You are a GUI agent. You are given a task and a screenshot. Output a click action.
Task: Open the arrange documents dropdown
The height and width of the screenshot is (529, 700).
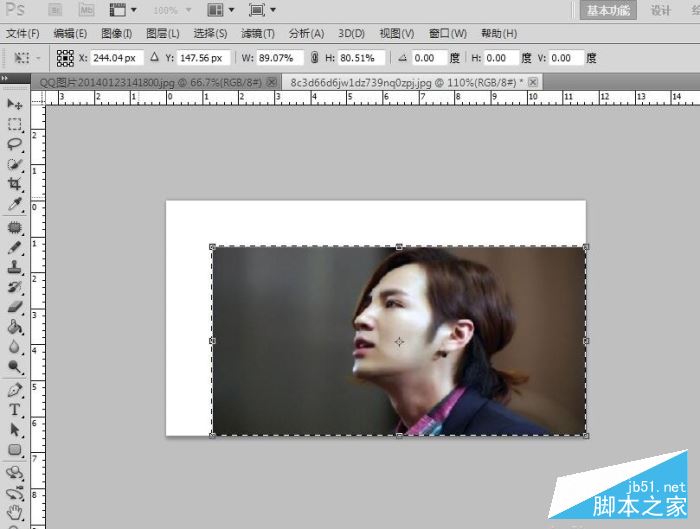tap(221, 10)
